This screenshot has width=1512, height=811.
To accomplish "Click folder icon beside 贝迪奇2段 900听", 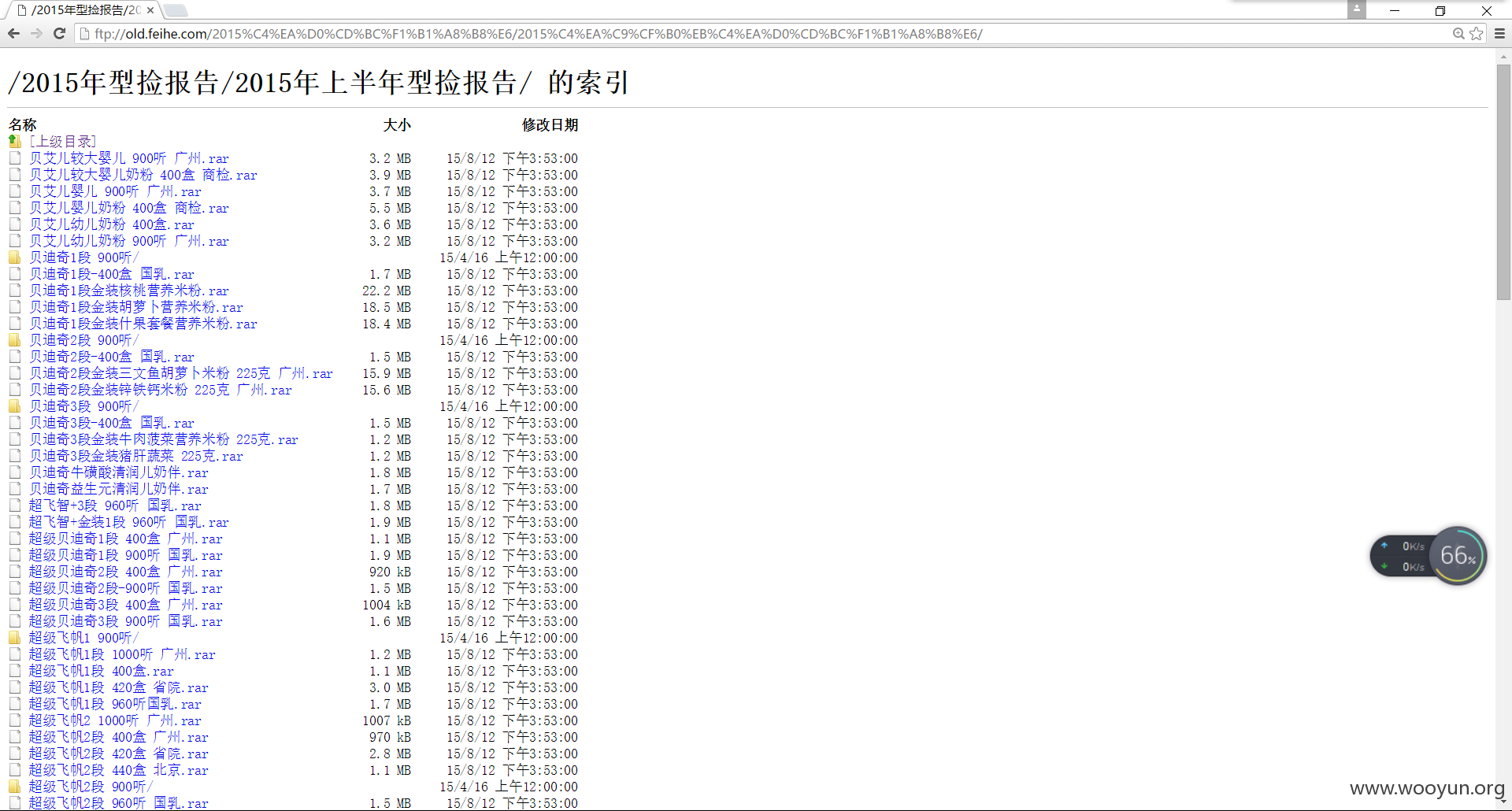I will [x=15, y=340].
